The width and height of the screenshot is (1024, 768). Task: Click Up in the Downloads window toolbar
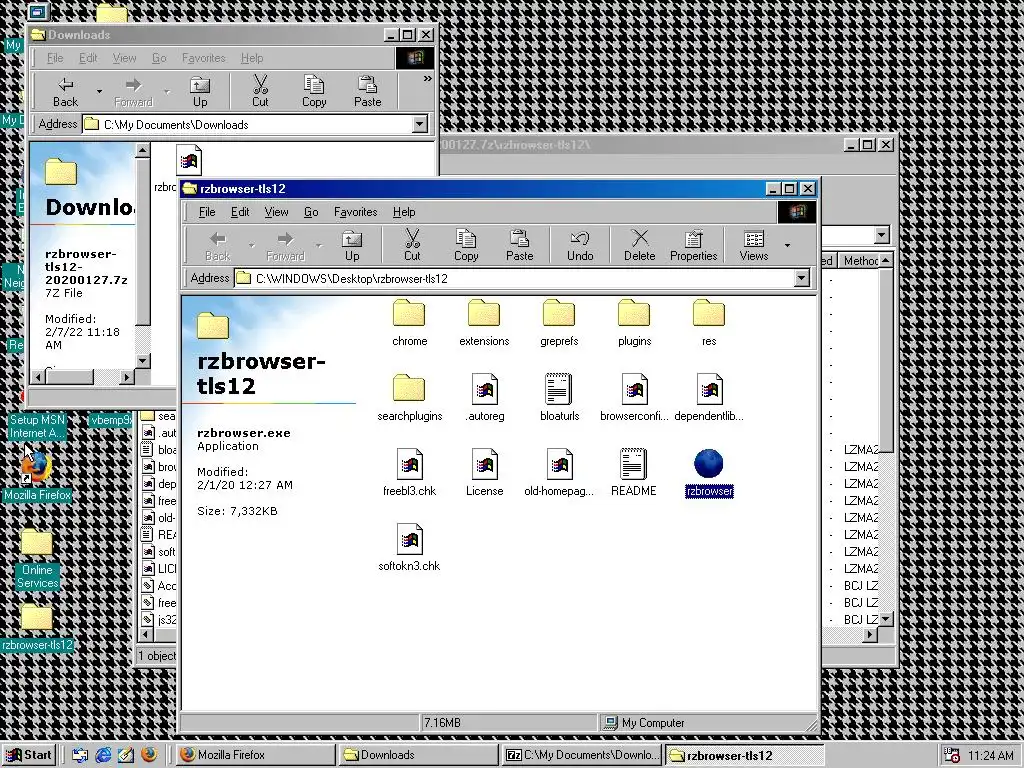(x=200, y=91)
